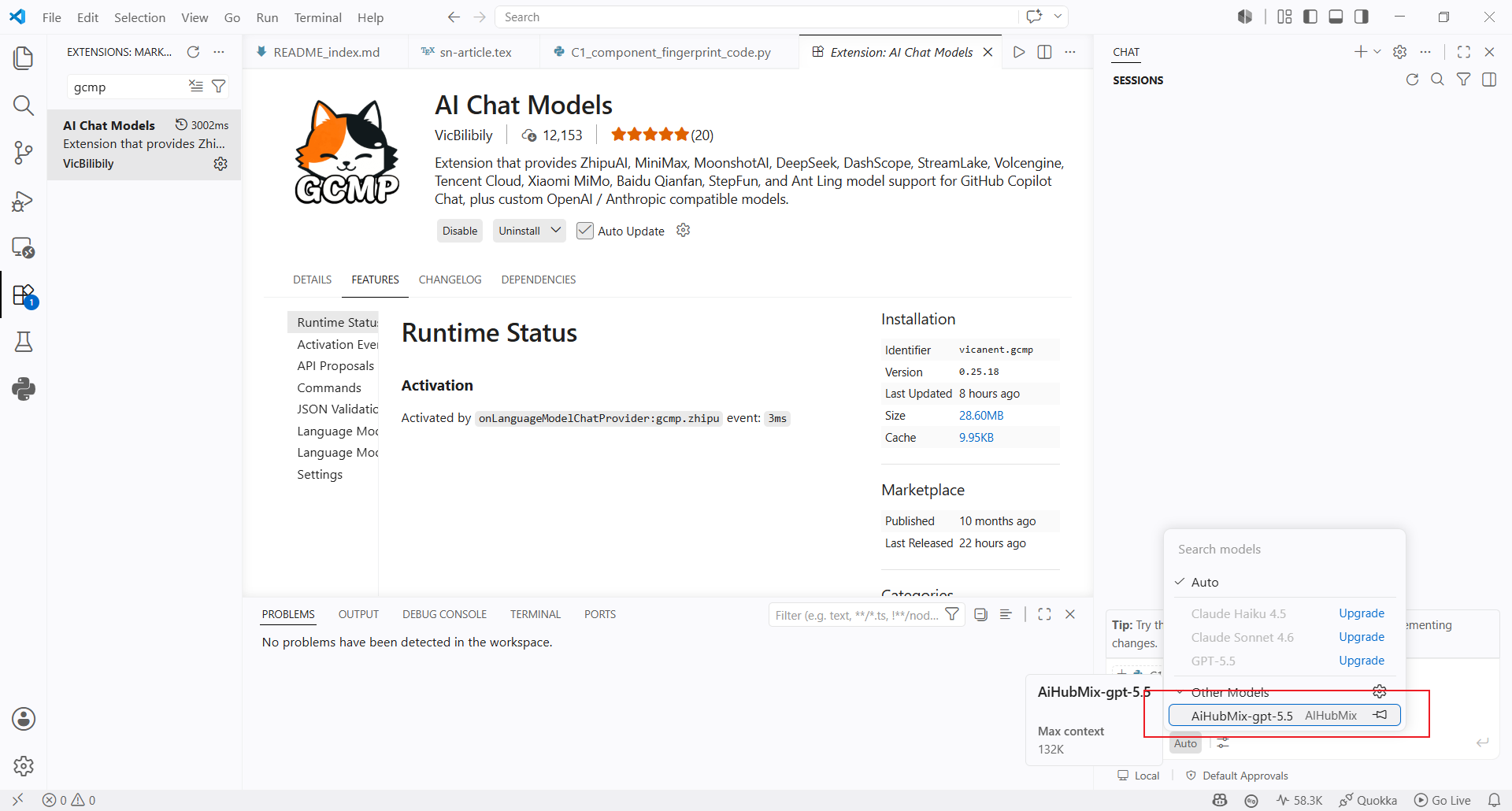
Task: Open the Extensions view icon
Action: coord(24,295)
